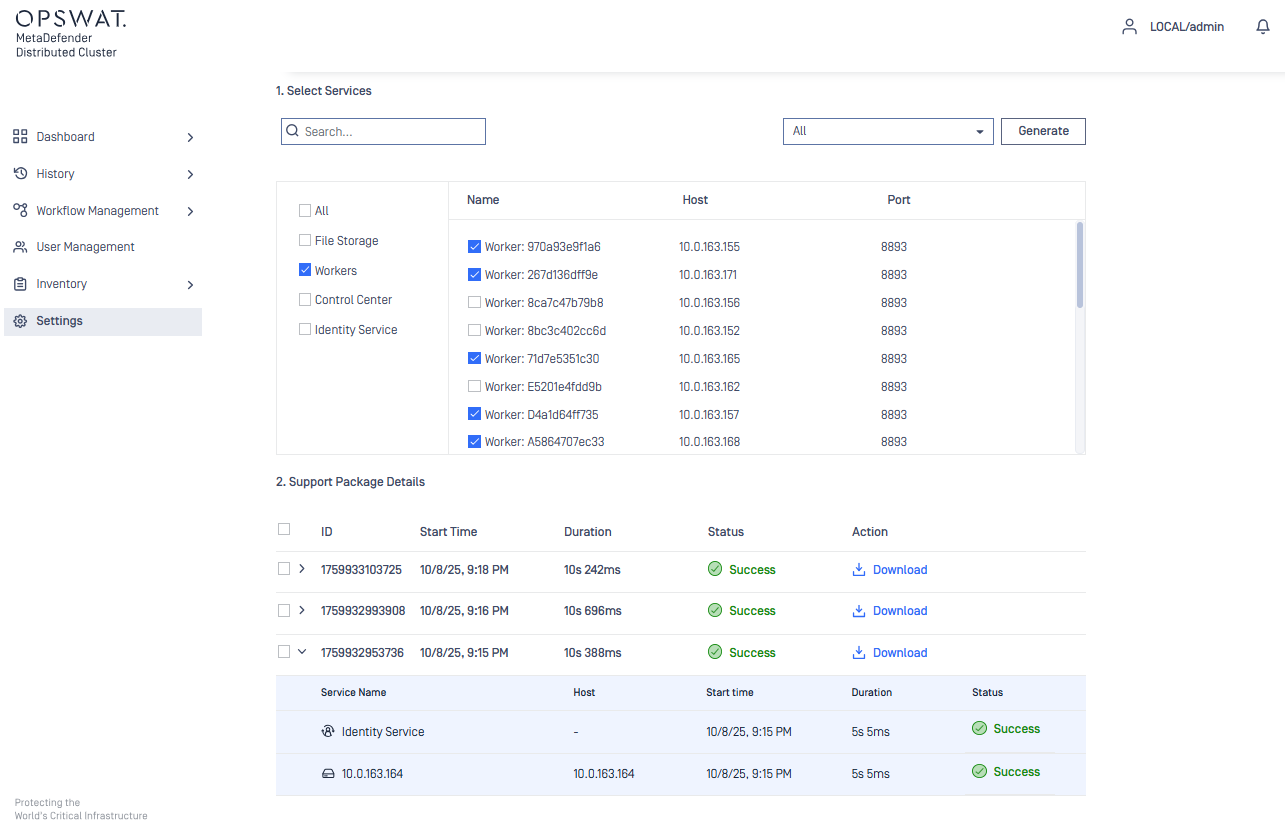Expand support package 1759932993908 row
This screenshot has width=1285, height=828.
point(302,610)
